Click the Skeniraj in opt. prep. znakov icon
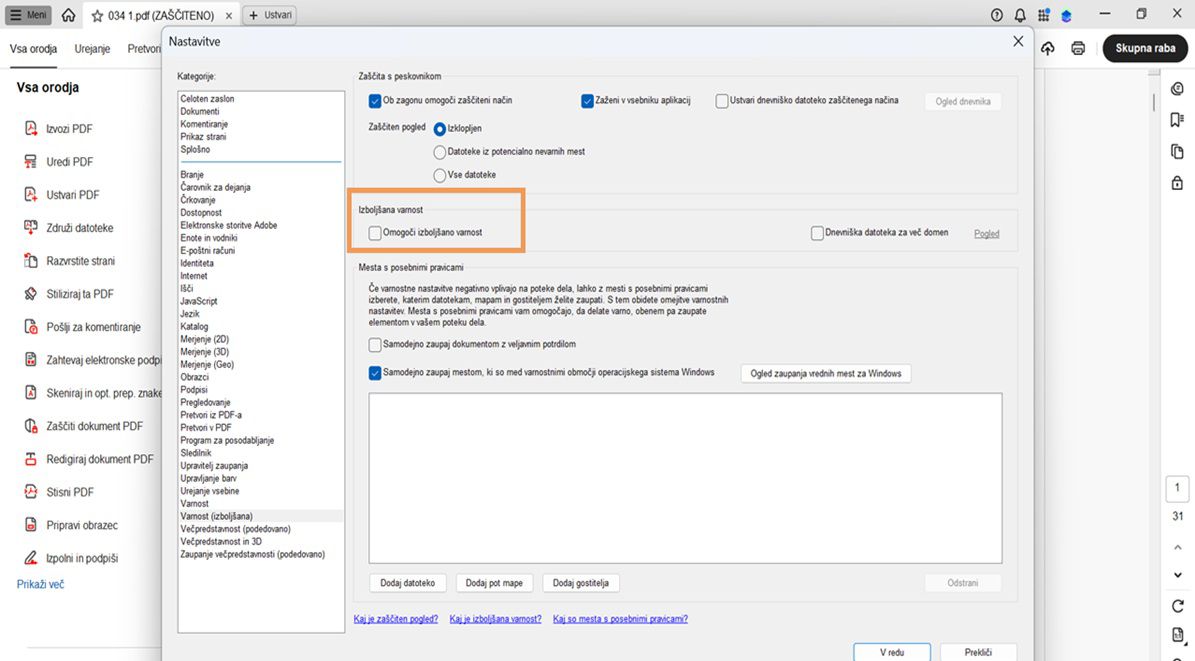This screenshot has height=661, width=1195. coord(30,393)
